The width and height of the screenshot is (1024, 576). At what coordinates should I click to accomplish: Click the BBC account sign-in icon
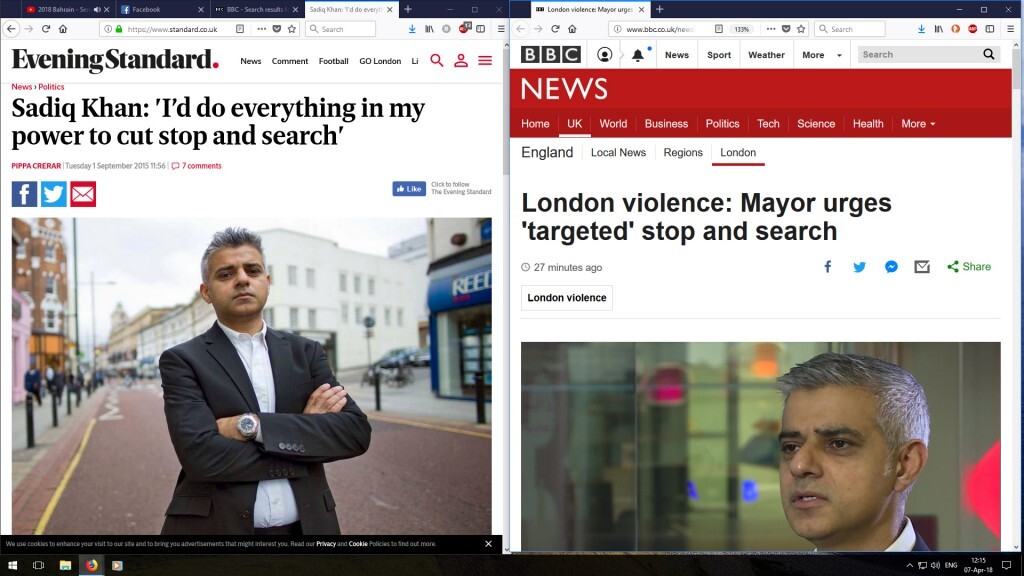604,55
